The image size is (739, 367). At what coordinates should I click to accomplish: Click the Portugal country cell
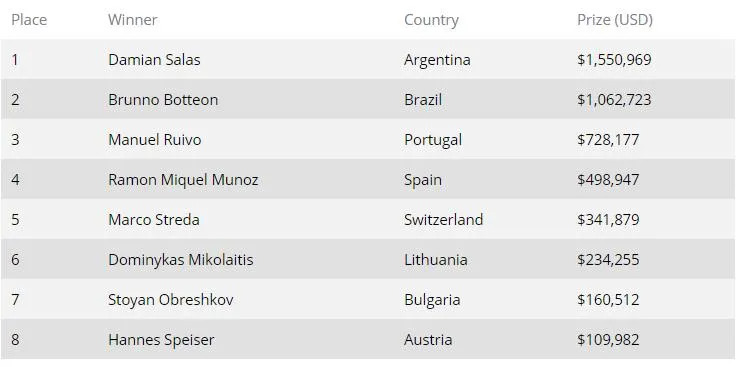(433, 140)
